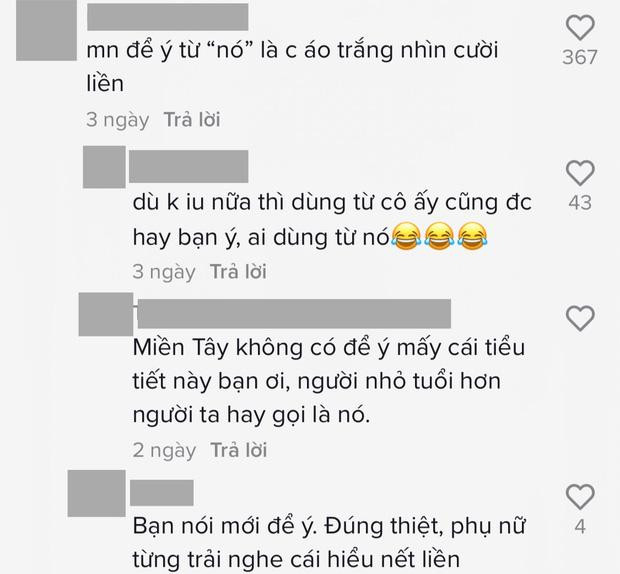Click Trả lời under the Miền Tây comment
The width and height of the screenshot is (620, 574).
coord(238,450)
